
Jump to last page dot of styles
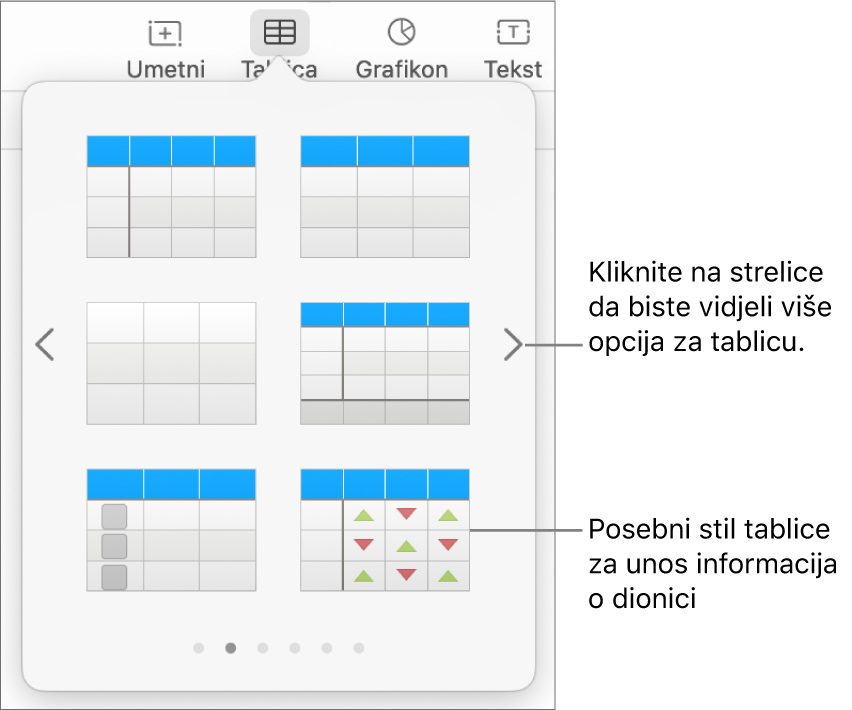[359, 648]
